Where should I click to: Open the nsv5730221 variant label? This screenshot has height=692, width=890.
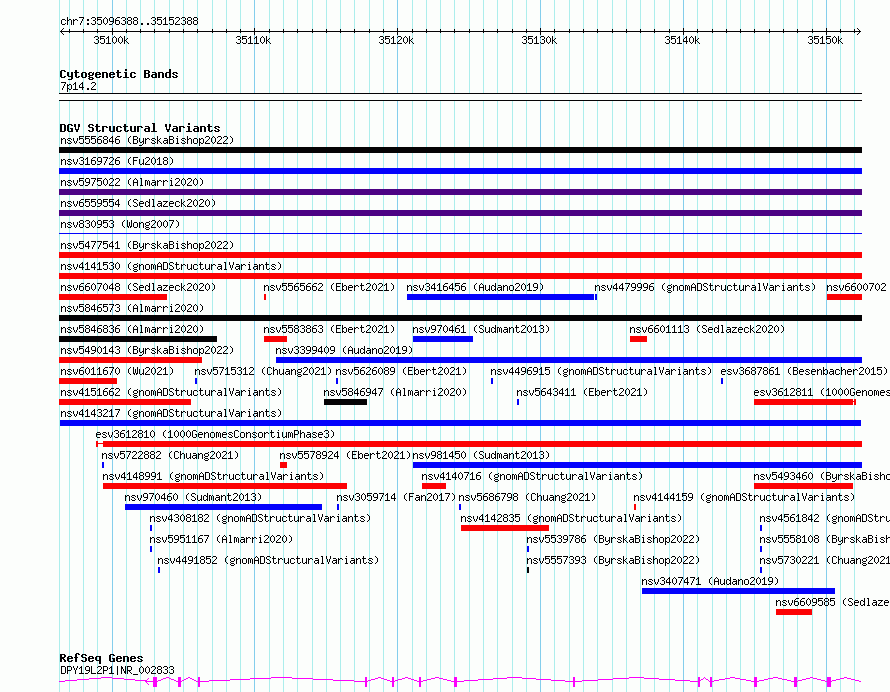click(824, 560)
